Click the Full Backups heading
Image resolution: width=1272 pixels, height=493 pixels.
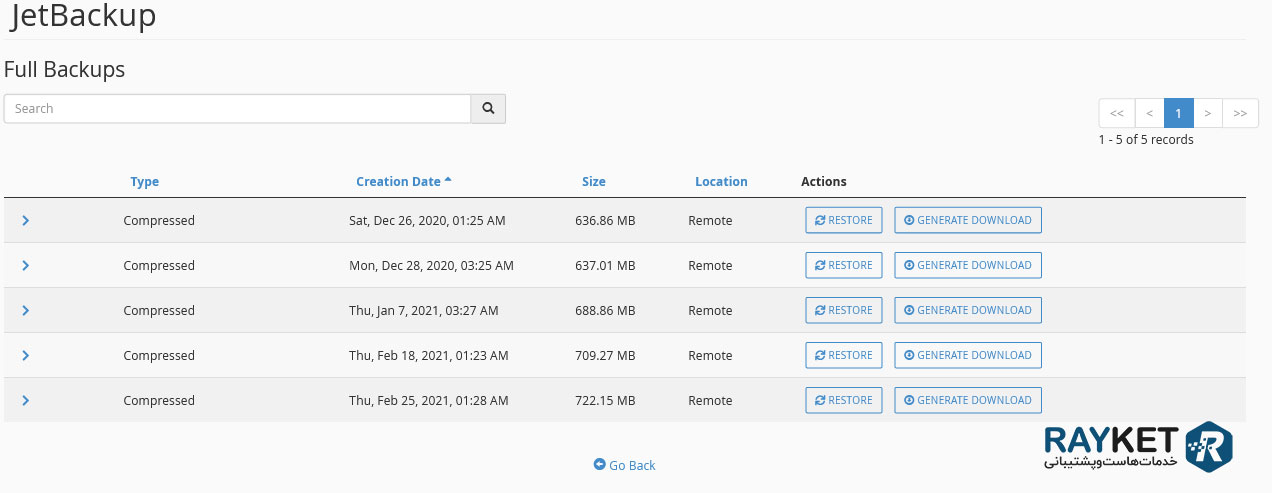click(x=65, y=70)
